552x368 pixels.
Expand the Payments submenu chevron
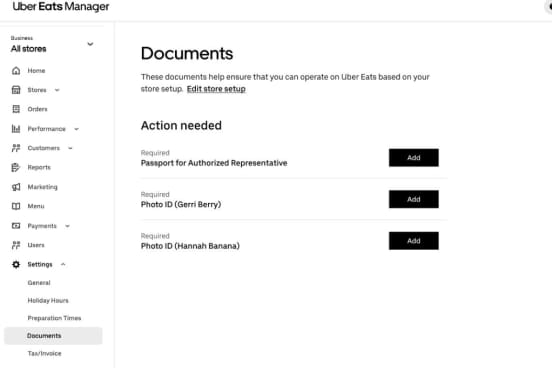(x=67, y=226)
